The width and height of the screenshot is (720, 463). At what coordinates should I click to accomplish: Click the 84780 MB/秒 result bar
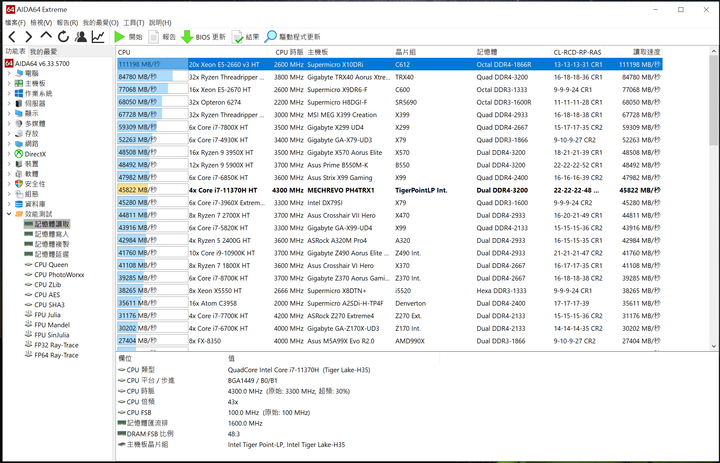click(152, 77)
